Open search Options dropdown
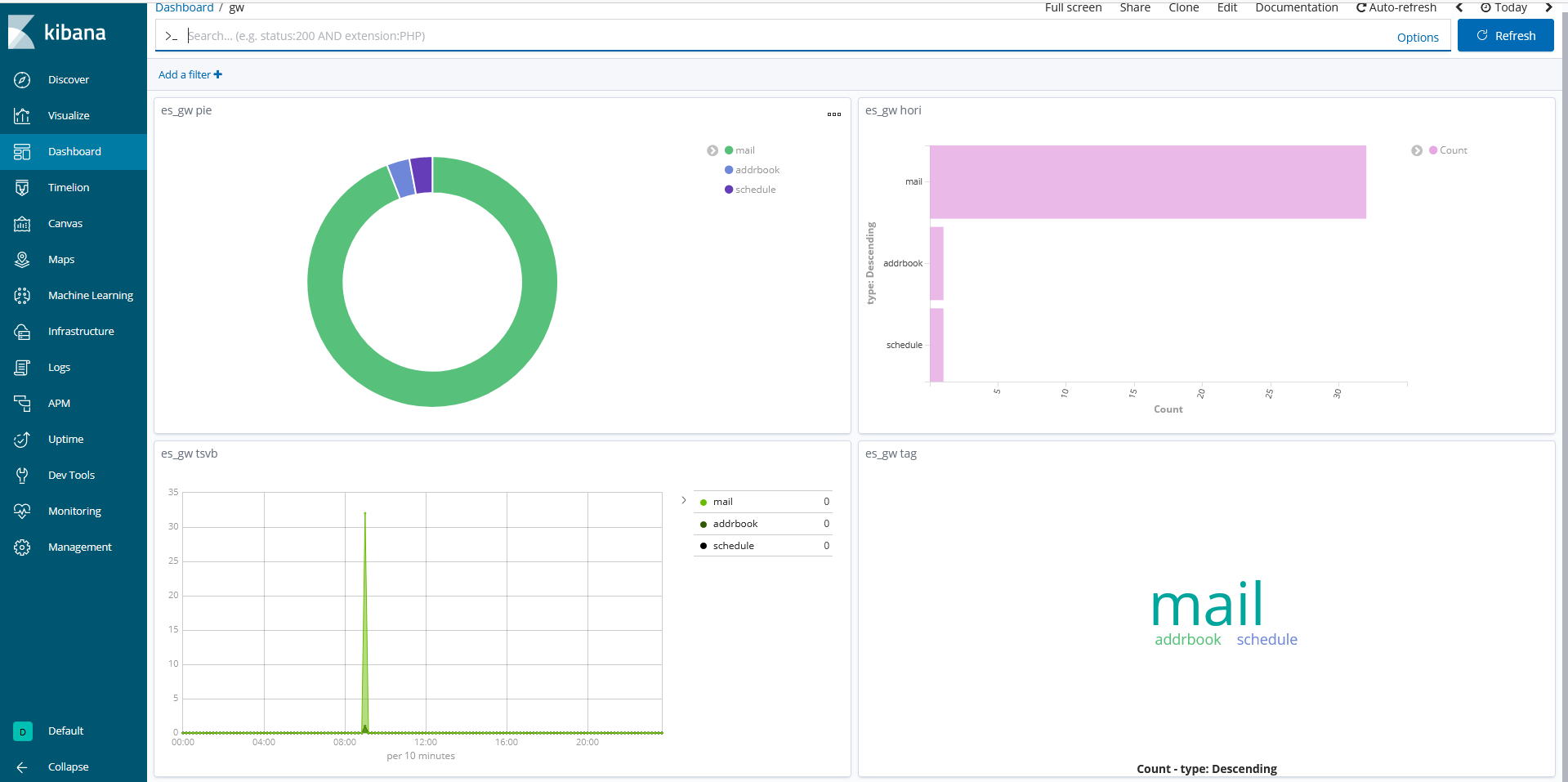The width and height of the screenshot is (1568, 782). [1418, 38]
